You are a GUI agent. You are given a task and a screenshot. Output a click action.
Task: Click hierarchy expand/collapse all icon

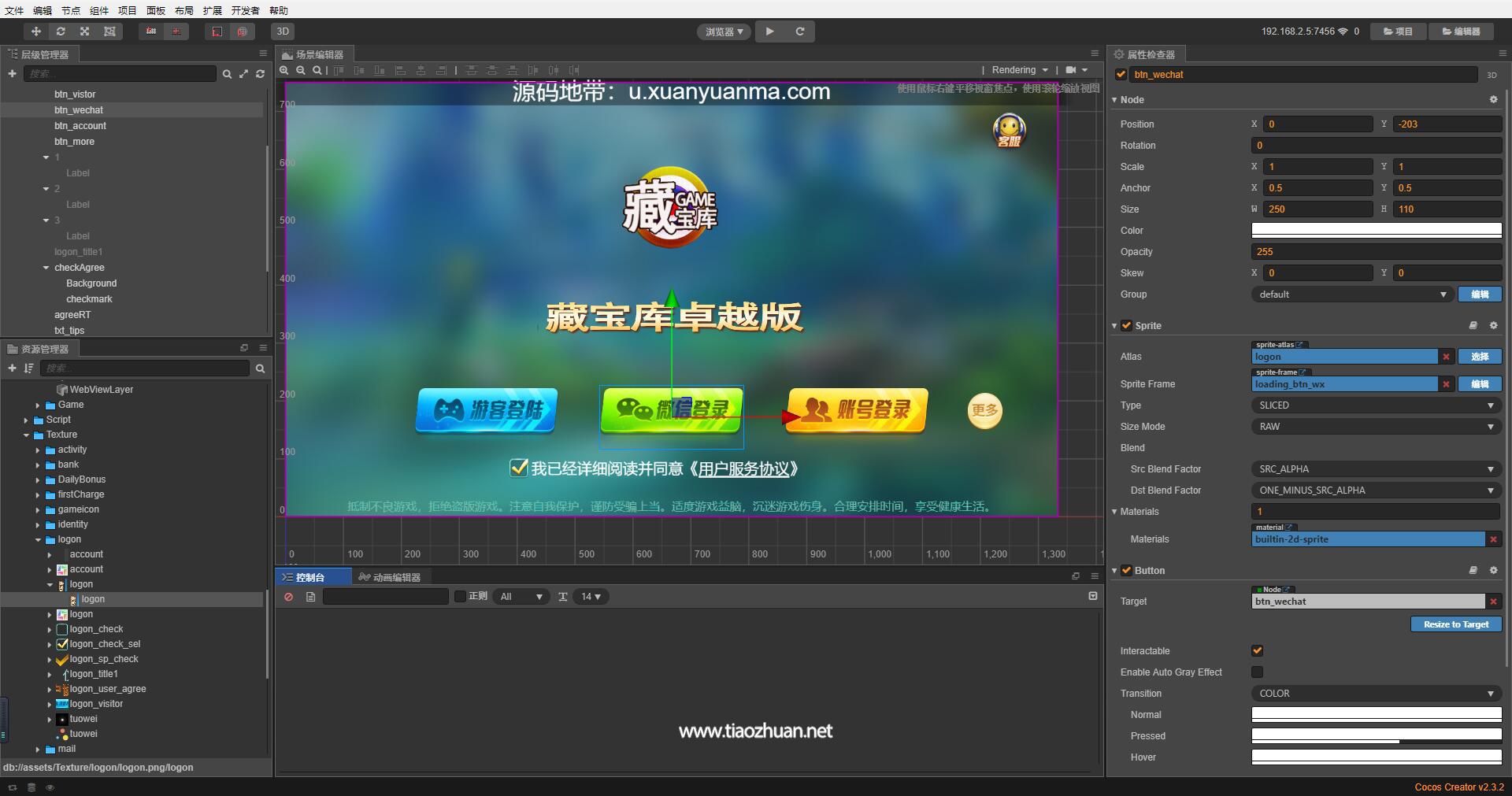coord(243,74)
